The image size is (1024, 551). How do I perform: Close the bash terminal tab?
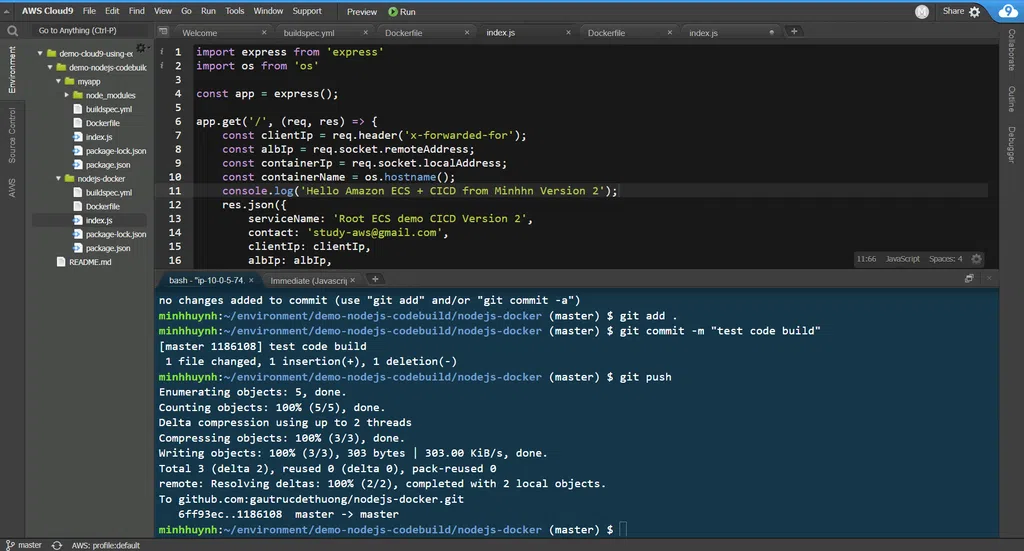coord(251,280)
